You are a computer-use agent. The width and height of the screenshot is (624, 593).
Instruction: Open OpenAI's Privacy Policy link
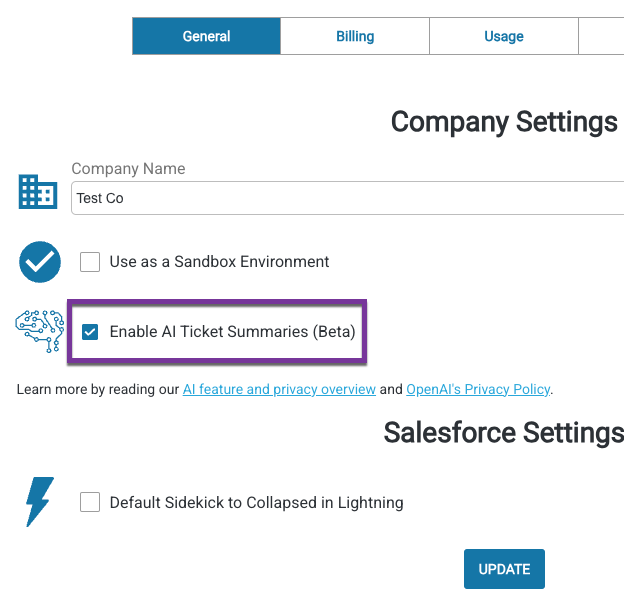478,389
